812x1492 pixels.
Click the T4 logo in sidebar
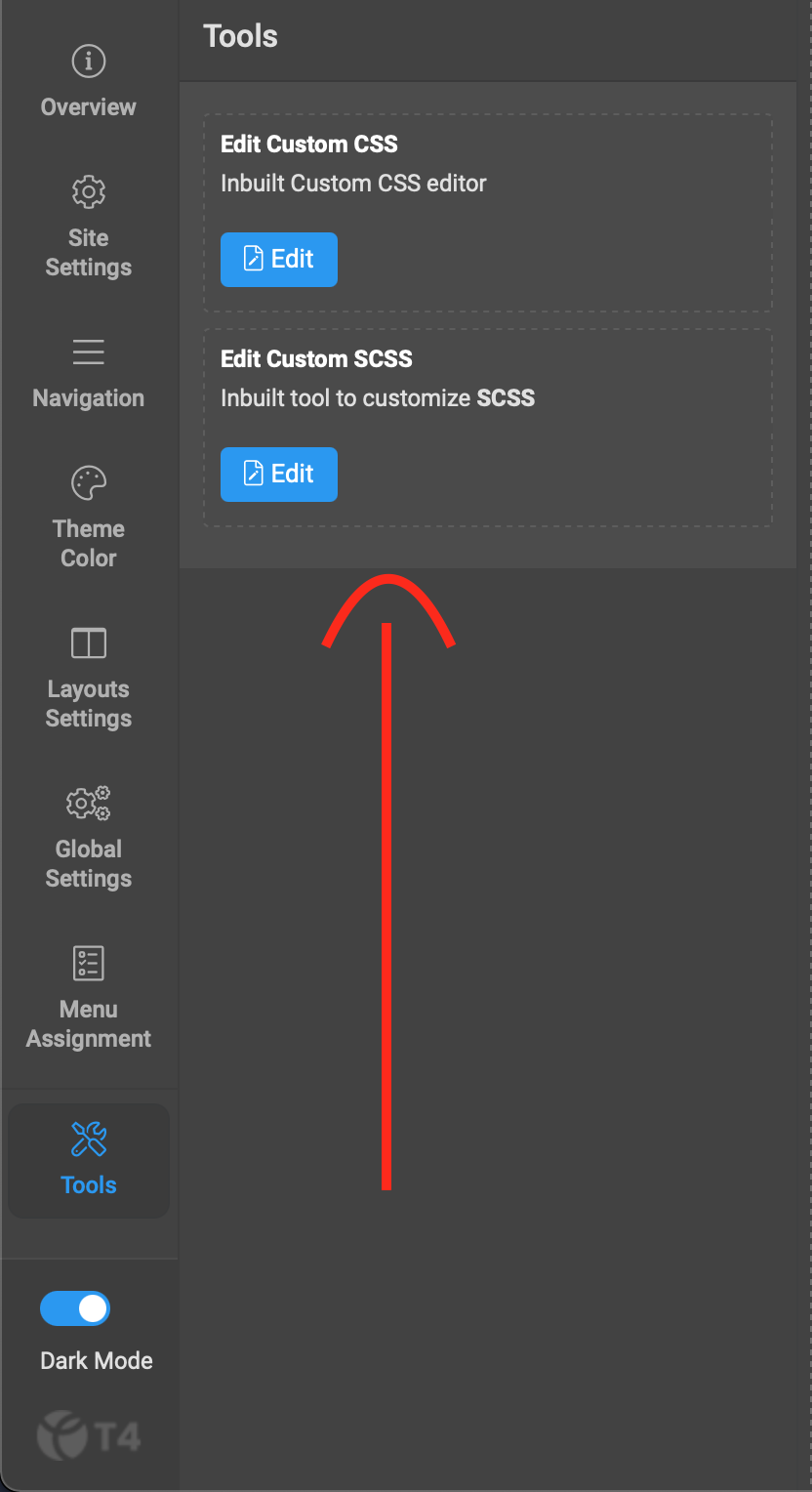tap(89, 1436)
